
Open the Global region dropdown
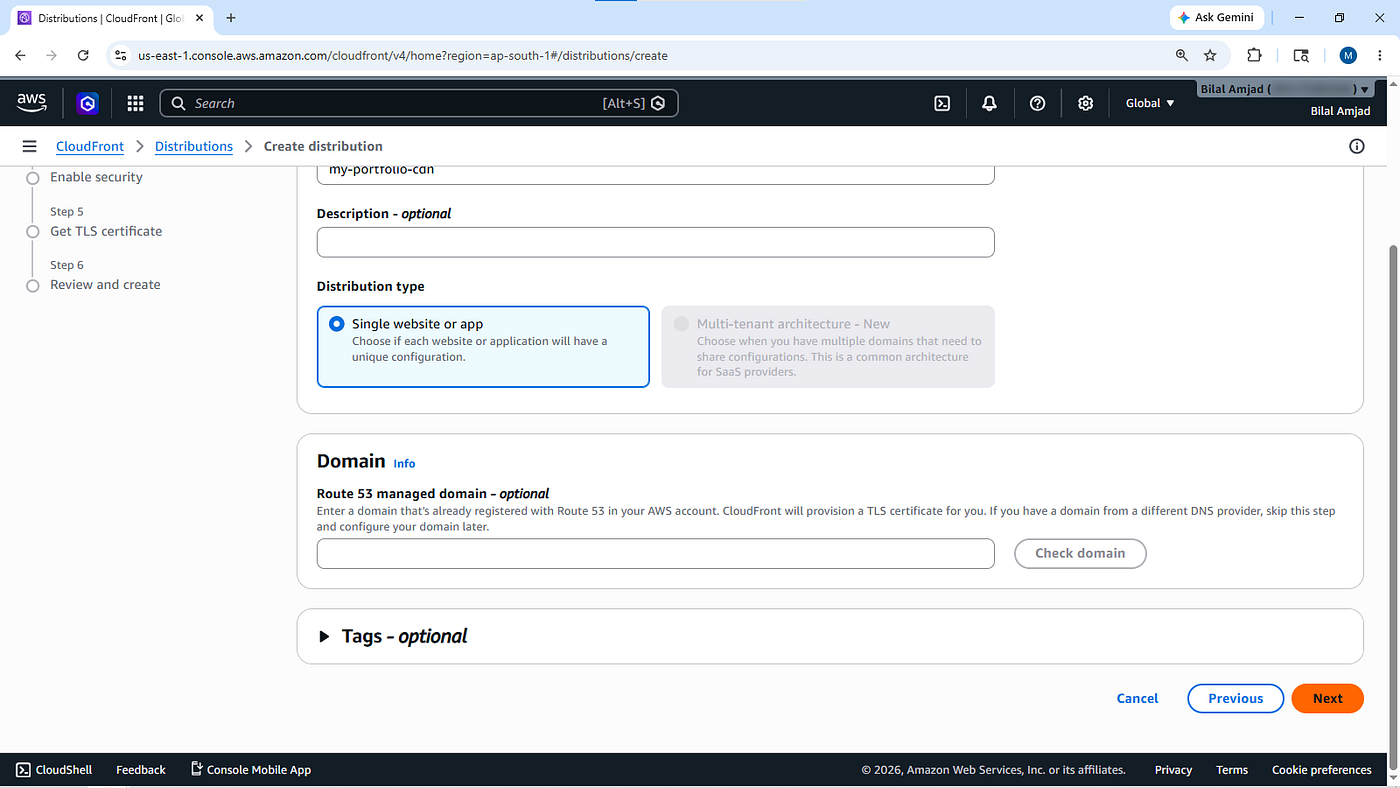pyautogui.click(x=1150, y=103)
